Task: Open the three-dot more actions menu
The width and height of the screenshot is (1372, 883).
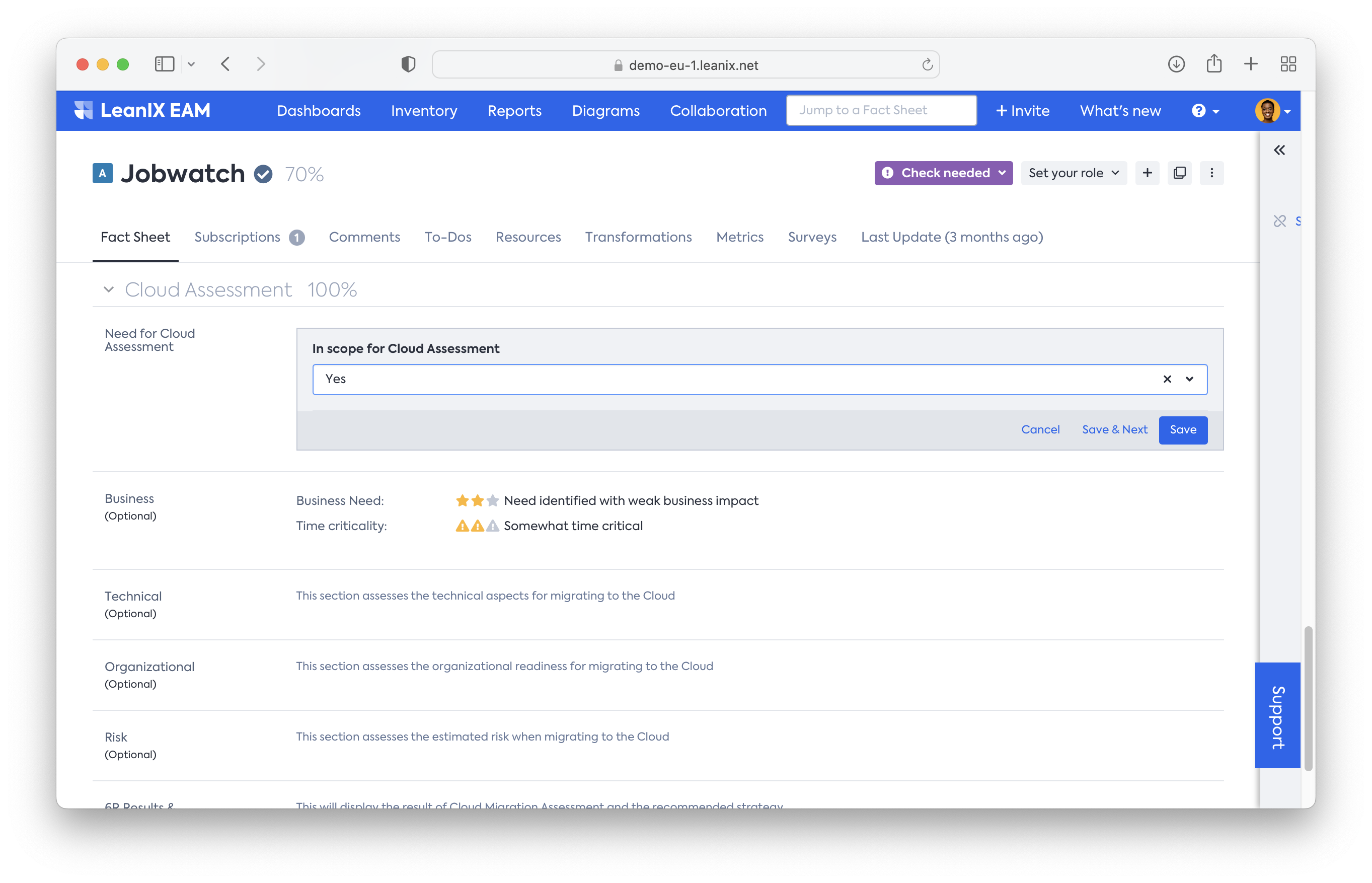Action: pos(1211,173)
